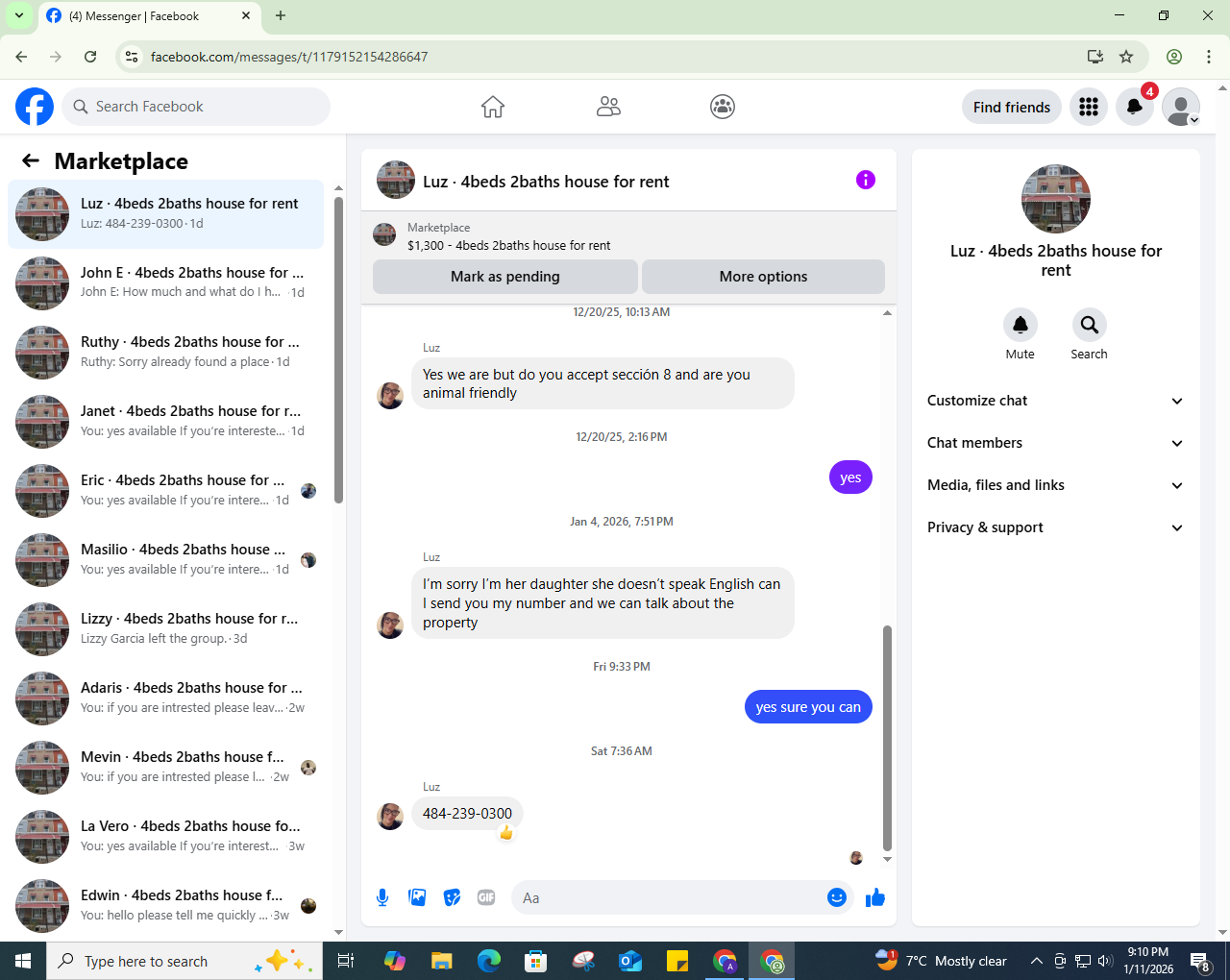Send a thumbs-up like
This screenshot has height=980, width=1230.
coord(875,897)
